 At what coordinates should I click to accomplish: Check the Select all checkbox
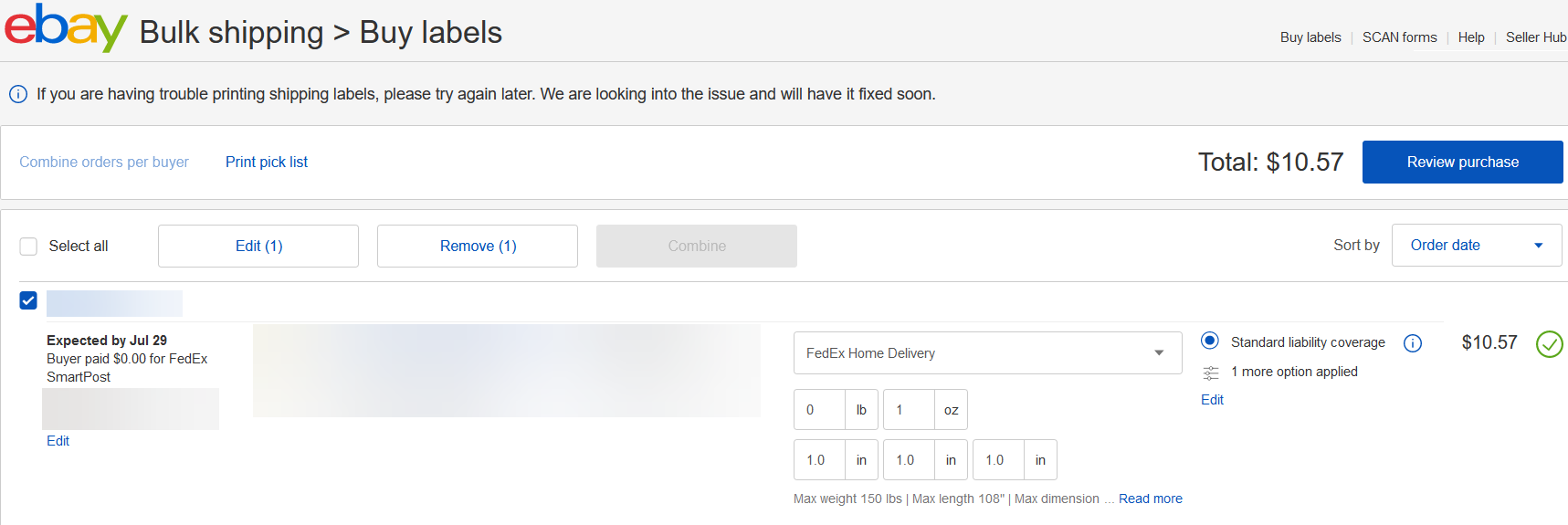click(x=29, y=247)
